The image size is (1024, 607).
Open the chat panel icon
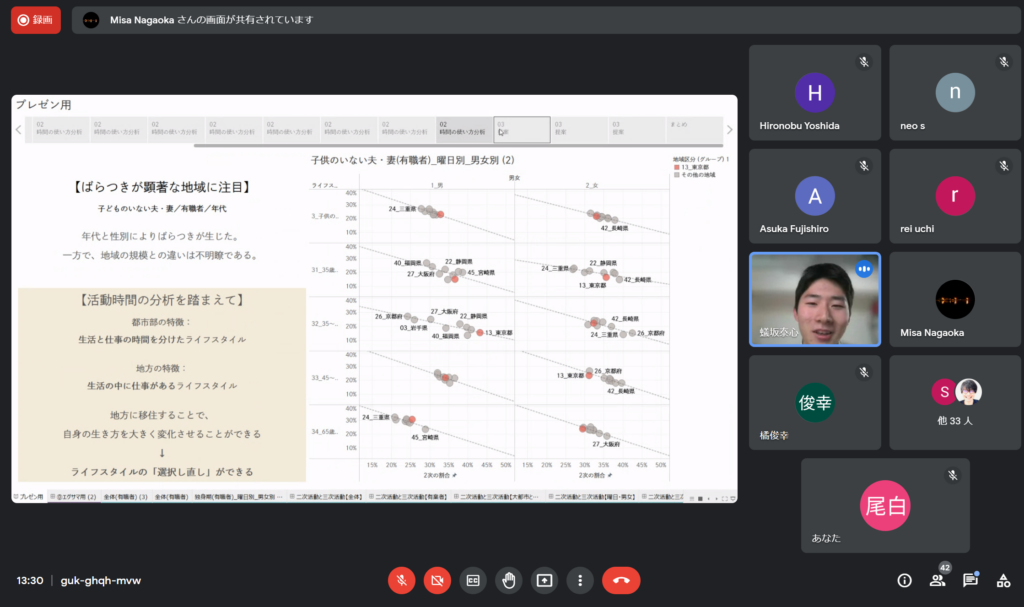coord(970,580)
